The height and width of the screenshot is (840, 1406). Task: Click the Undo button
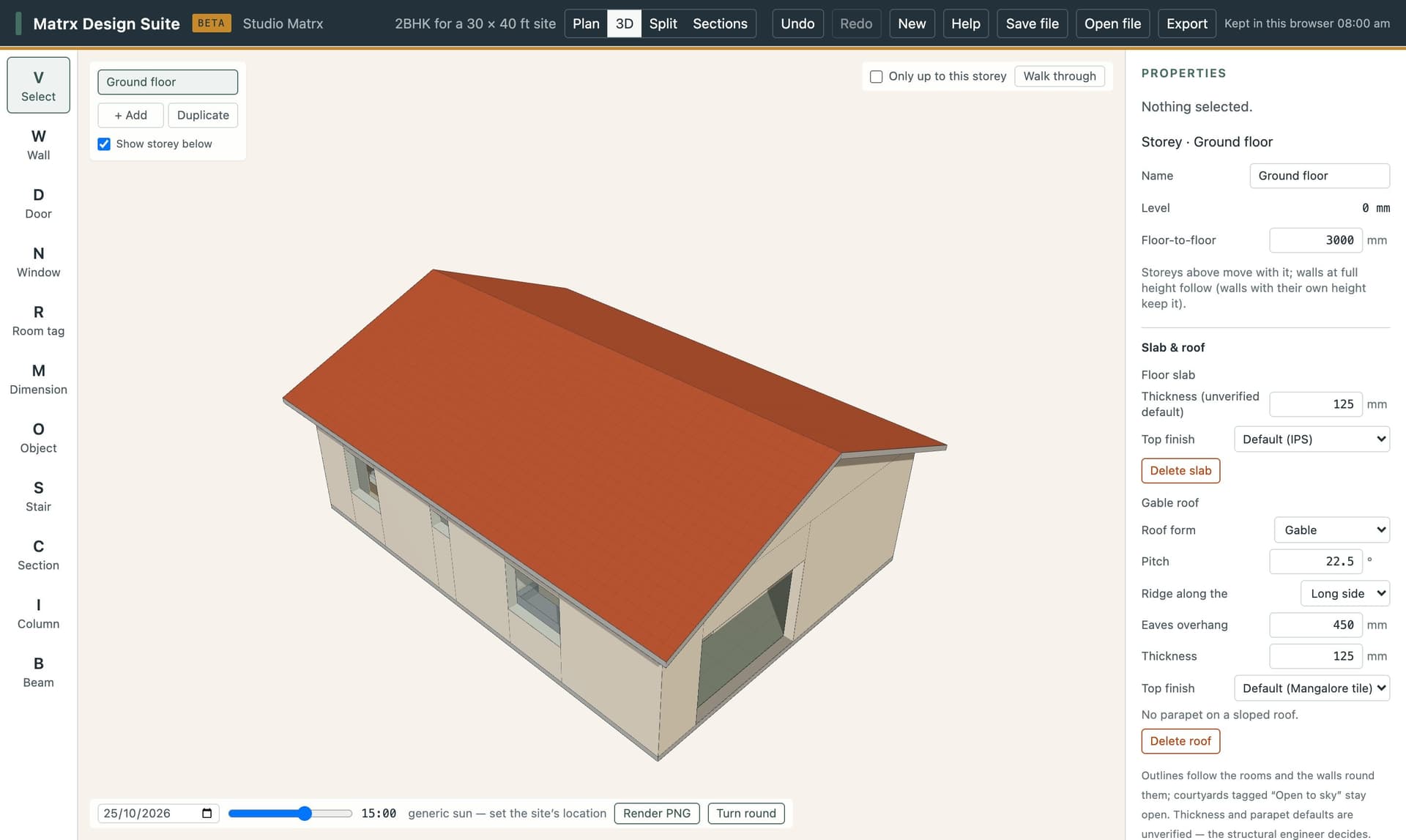click(x=797, y=23)
